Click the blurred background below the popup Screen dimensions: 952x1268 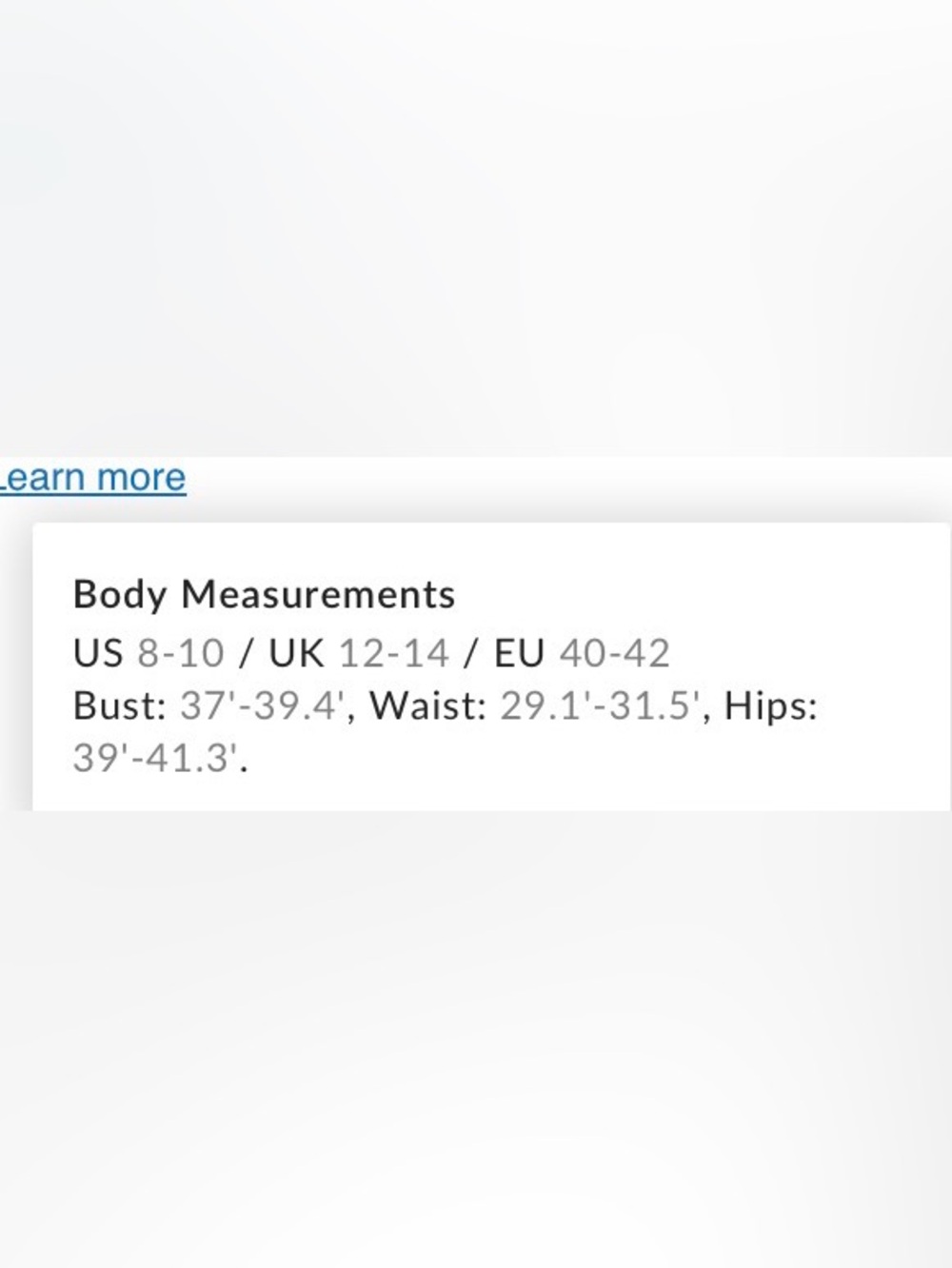[476, 1038]
